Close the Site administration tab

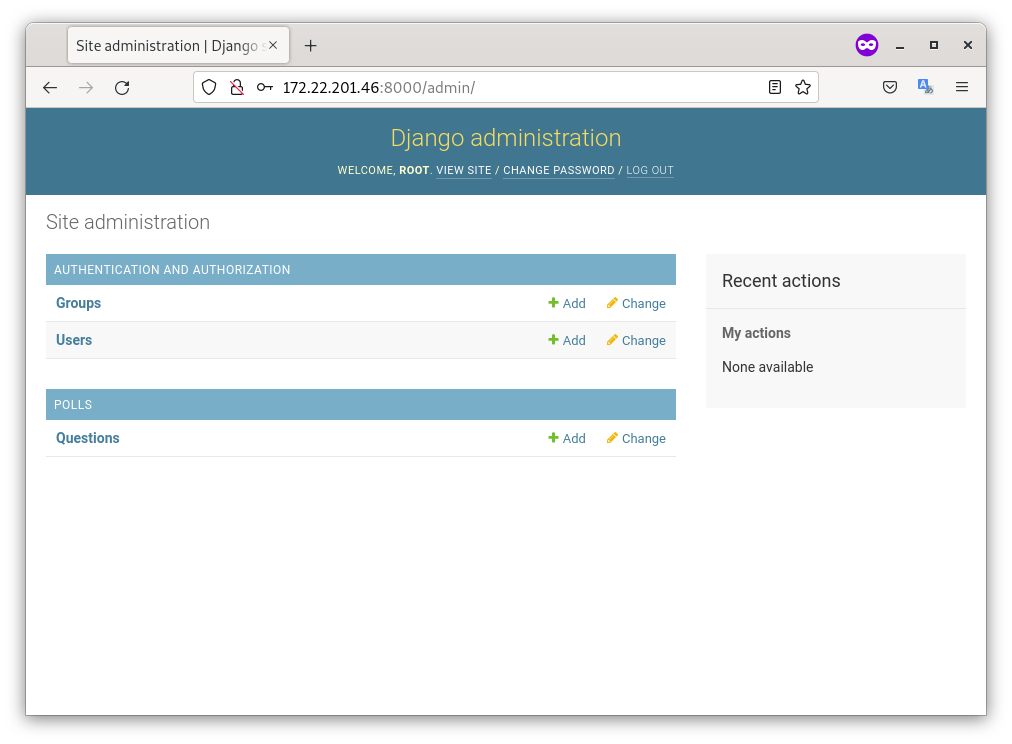coord(273,46)
